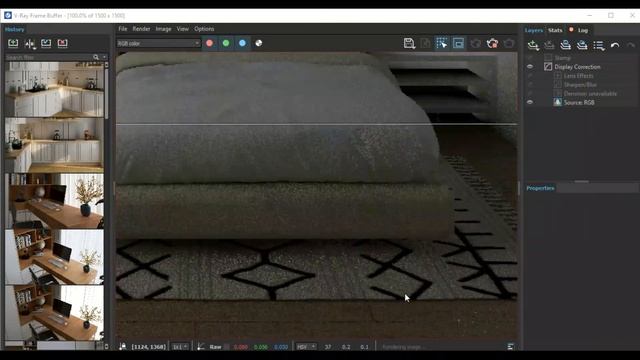Open the Render menu
The image size is (640, 360).
click(x=141, y=29)
